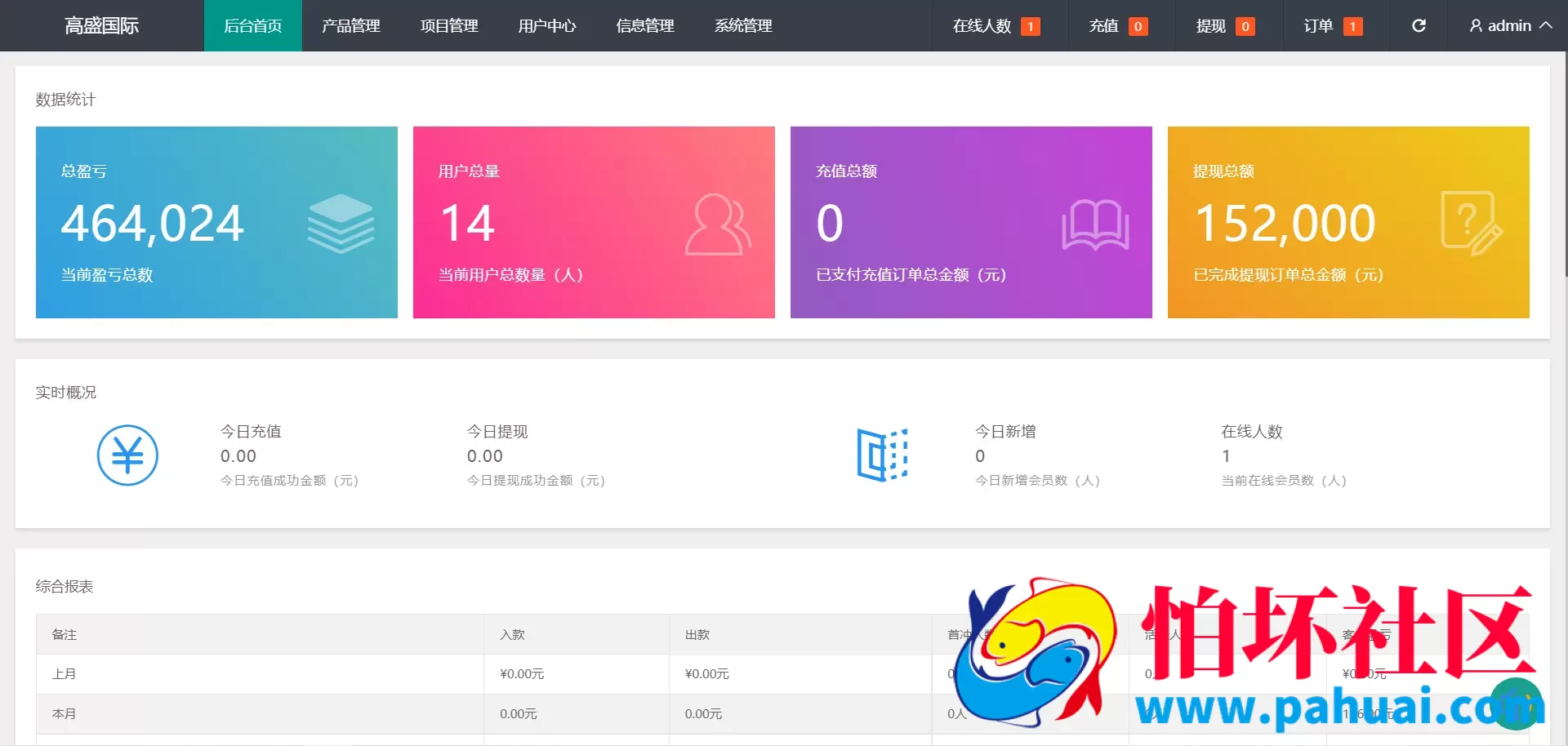Click the 数据统计 section heading
This screenshot has height=746, width=1568.
65,99
